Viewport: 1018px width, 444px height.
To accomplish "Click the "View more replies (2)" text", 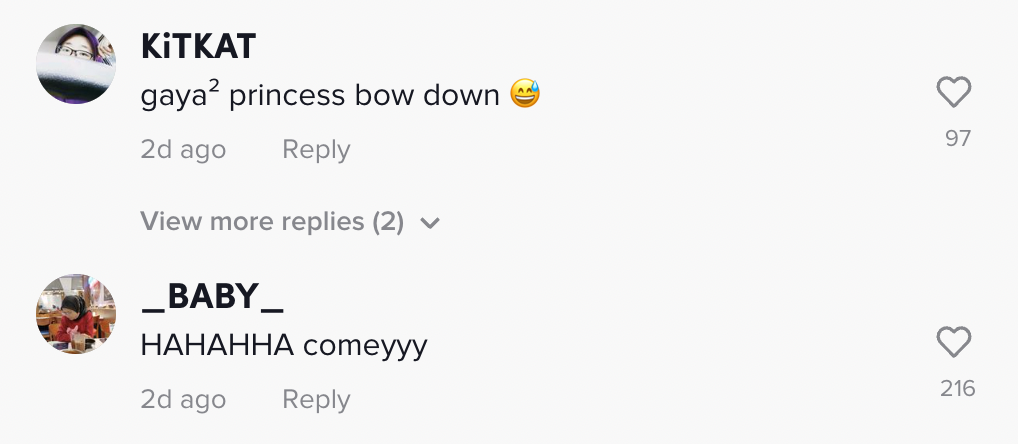I will (272, 222).
